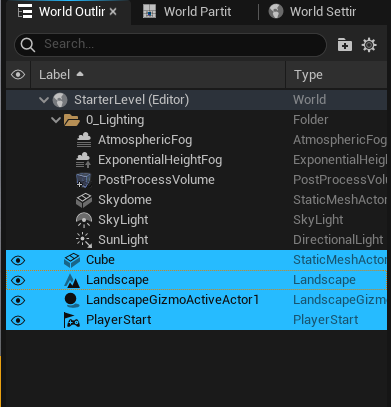
Task: Click the Skydome static mesh icon
Action: (x=84, y=200)
